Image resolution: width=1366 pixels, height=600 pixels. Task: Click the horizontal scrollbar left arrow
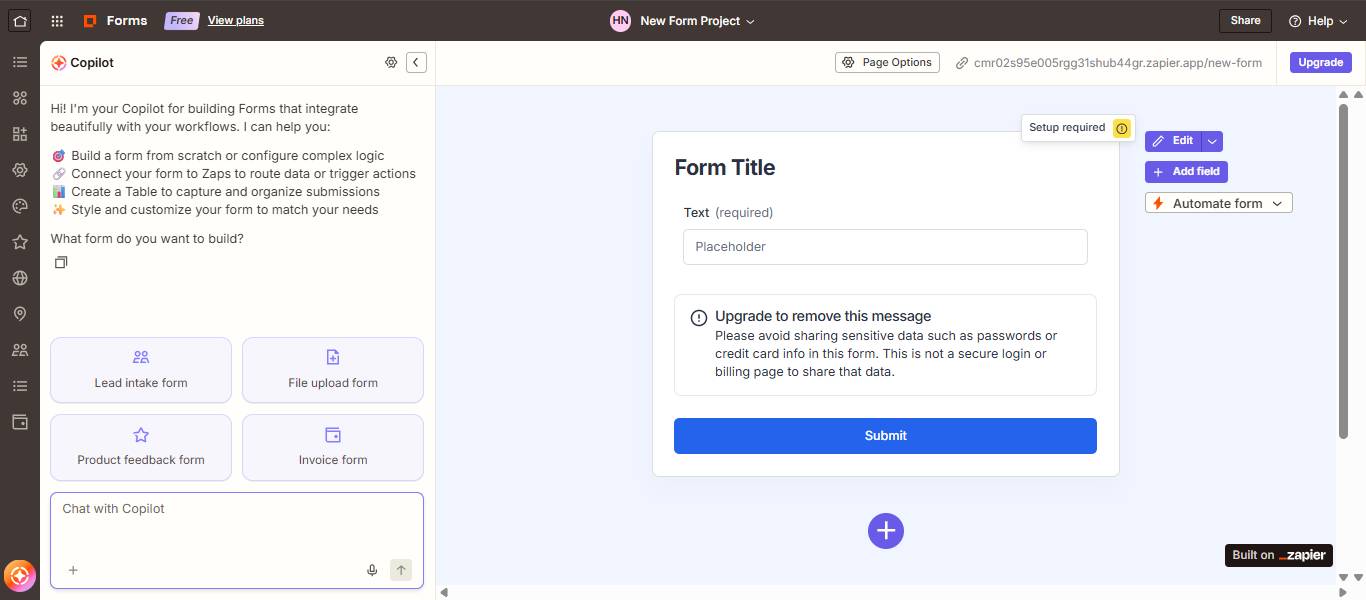pos(445,593)
